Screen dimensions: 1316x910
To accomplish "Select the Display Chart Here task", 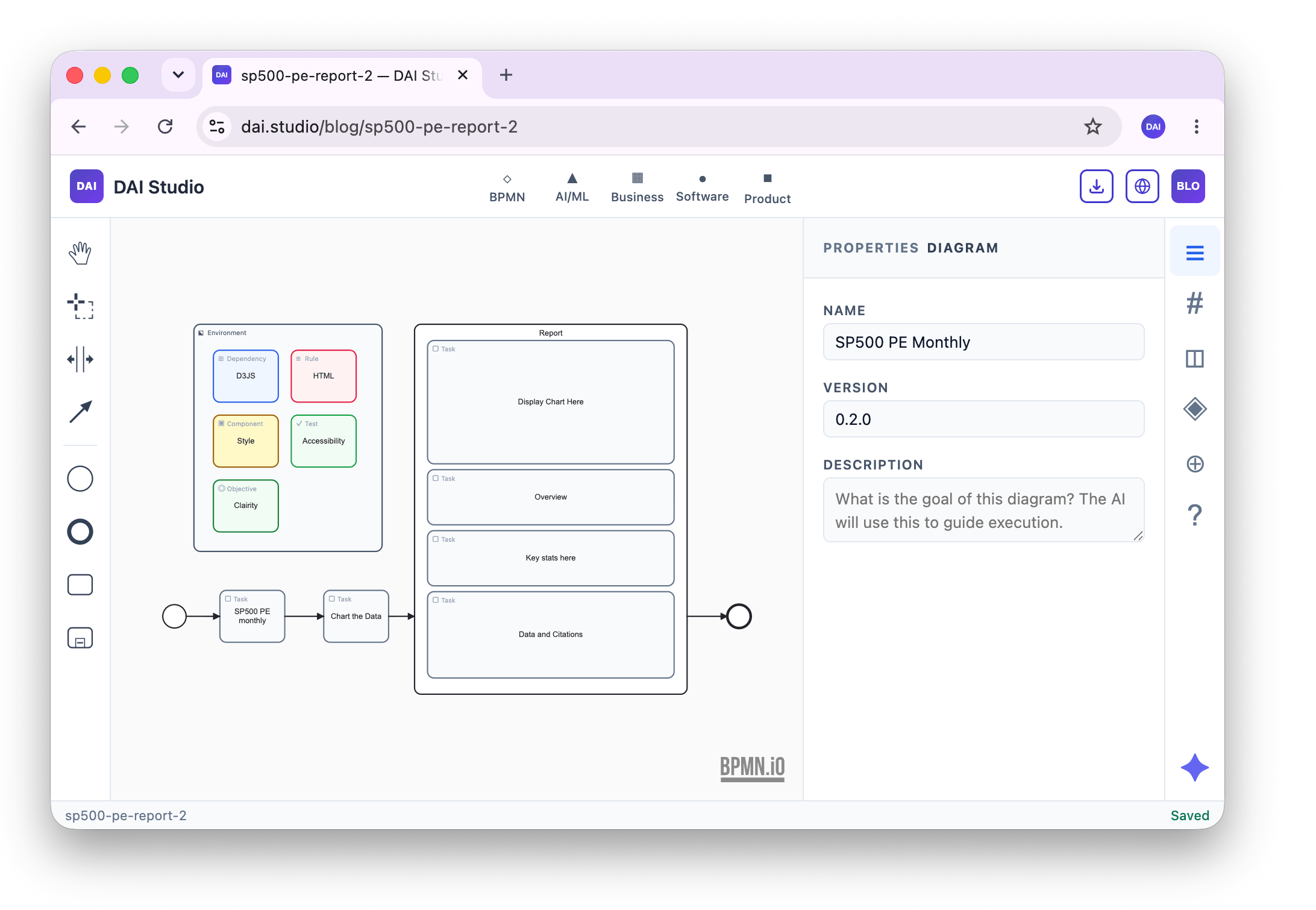I will [551, 402].
